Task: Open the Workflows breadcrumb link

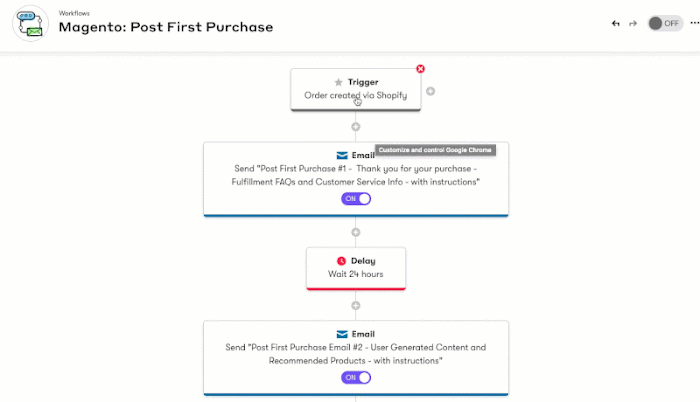Action: pos(74,13)
